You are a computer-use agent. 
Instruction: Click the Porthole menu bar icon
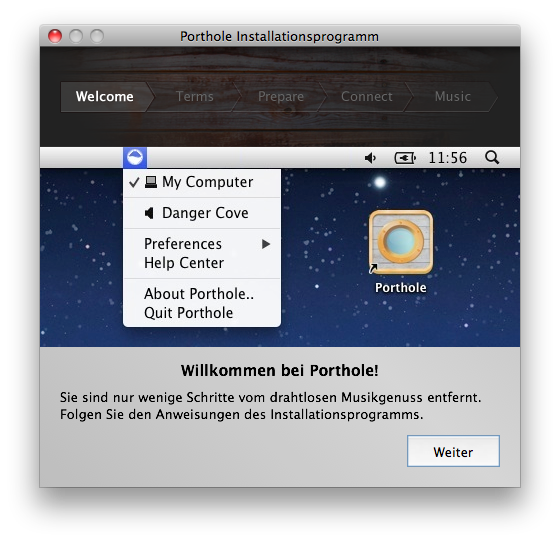[x=135, y=157]
